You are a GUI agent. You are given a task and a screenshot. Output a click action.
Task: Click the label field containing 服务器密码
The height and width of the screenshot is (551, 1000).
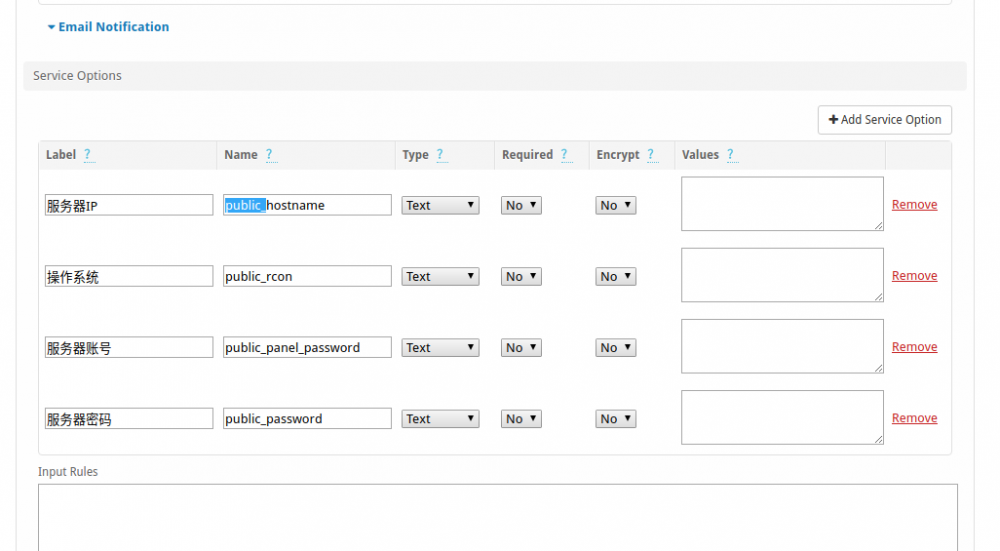(x=129, y=418)
